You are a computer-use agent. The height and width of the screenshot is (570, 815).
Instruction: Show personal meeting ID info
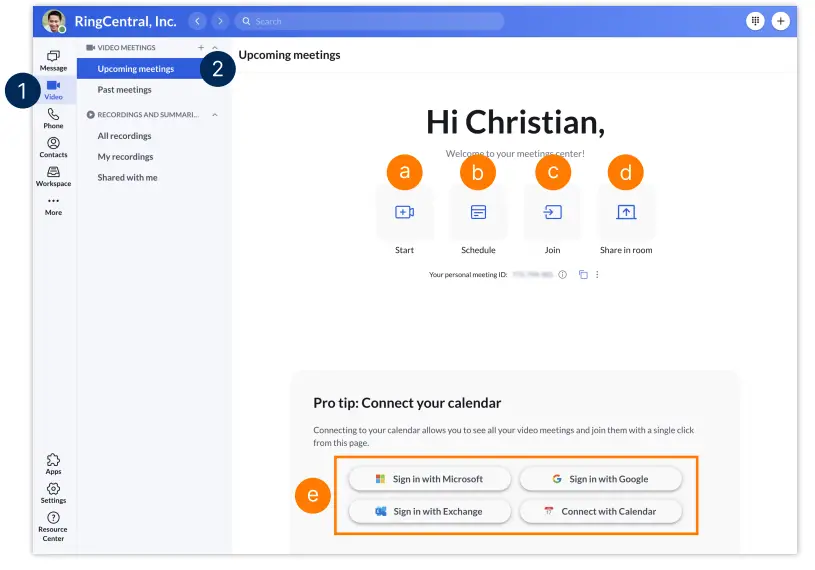[x=562, y=274]
